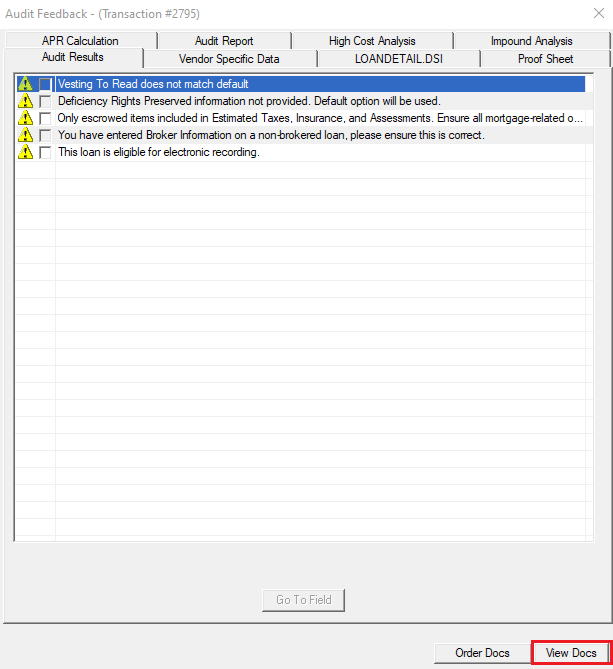Open the High Cost Analysis tab

tap(372, 41)
